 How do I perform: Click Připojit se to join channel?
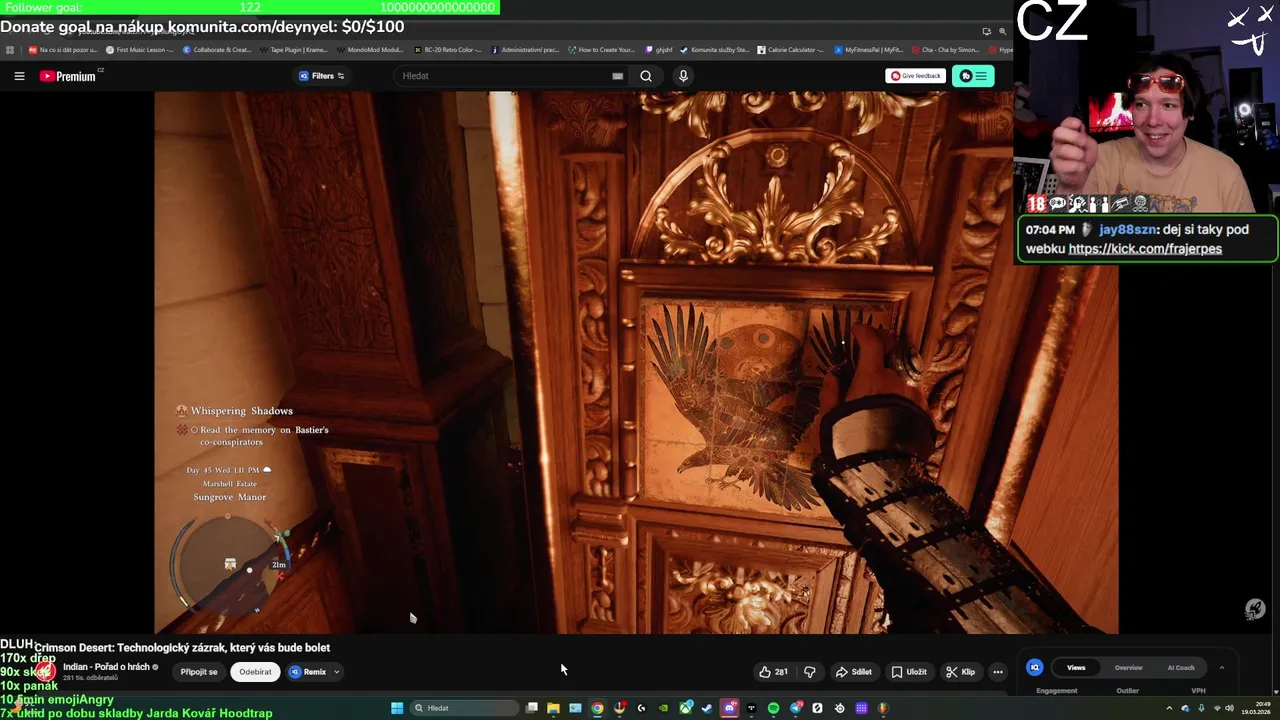199,672
